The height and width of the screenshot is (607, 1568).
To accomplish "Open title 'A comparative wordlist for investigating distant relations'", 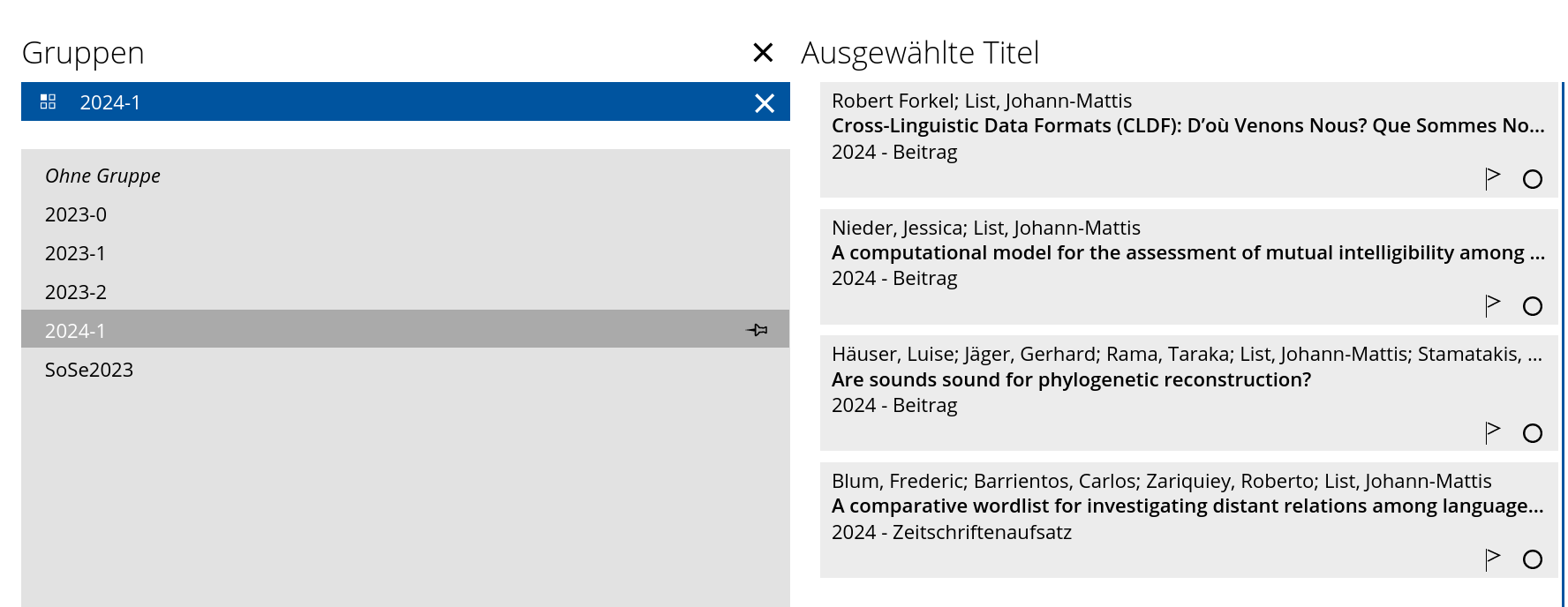I will pos(1187,506).
